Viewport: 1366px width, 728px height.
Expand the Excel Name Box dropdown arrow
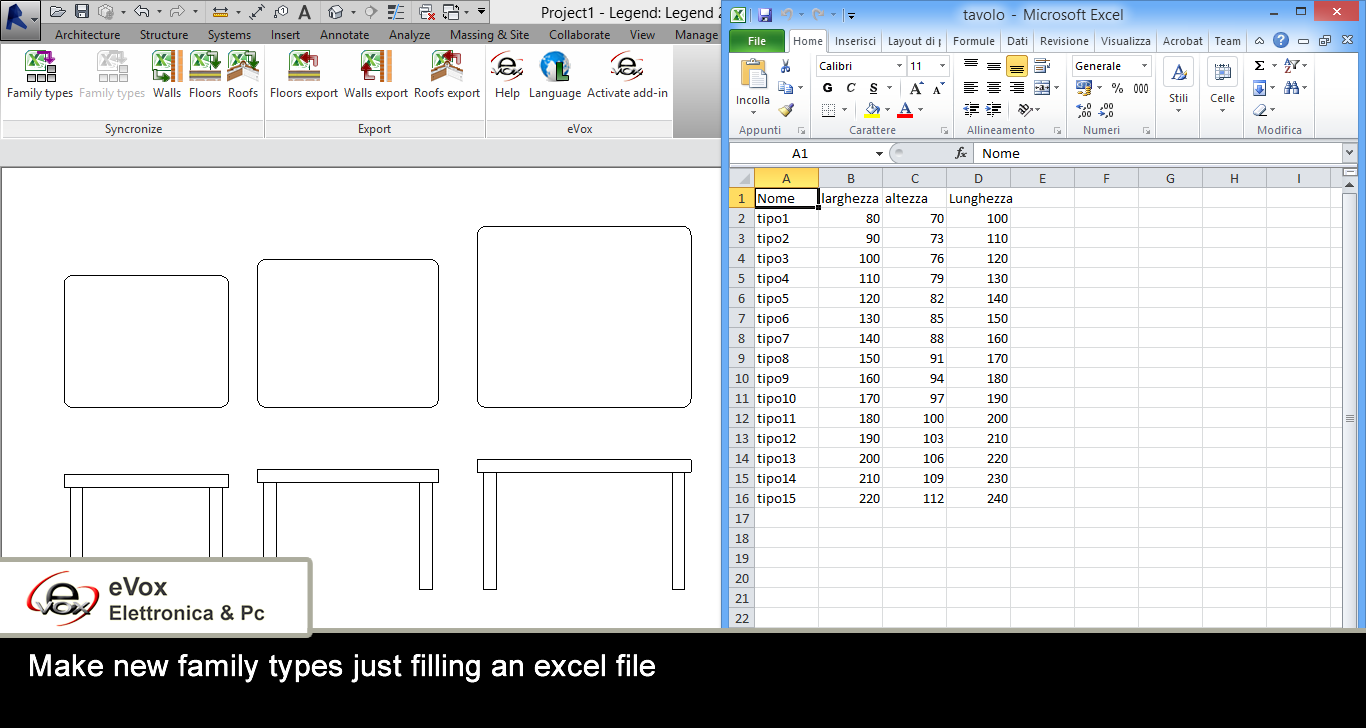click(879, 153)
